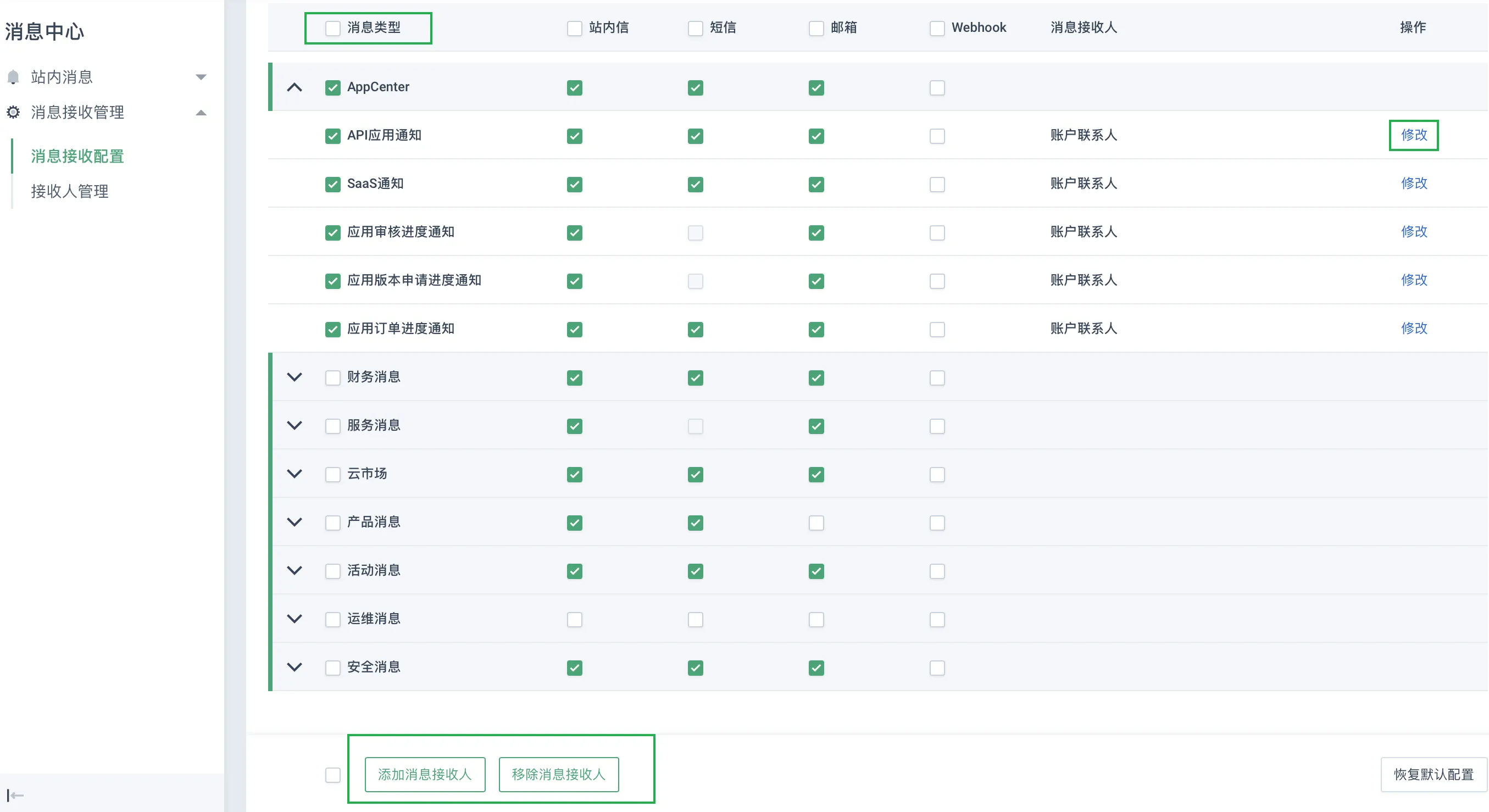
Task: Enable Webhook for 财务消息
Action: (x=937, y=378)
